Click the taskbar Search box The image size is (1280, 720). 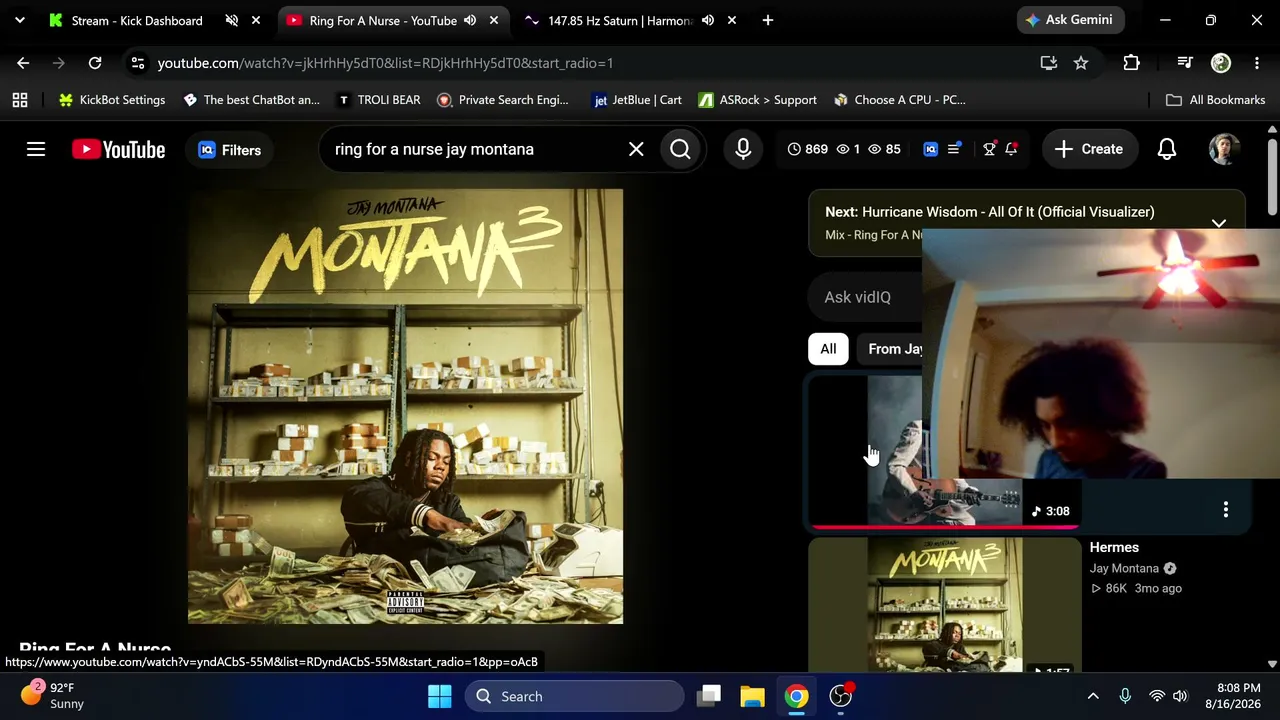[x=574, y=696]
